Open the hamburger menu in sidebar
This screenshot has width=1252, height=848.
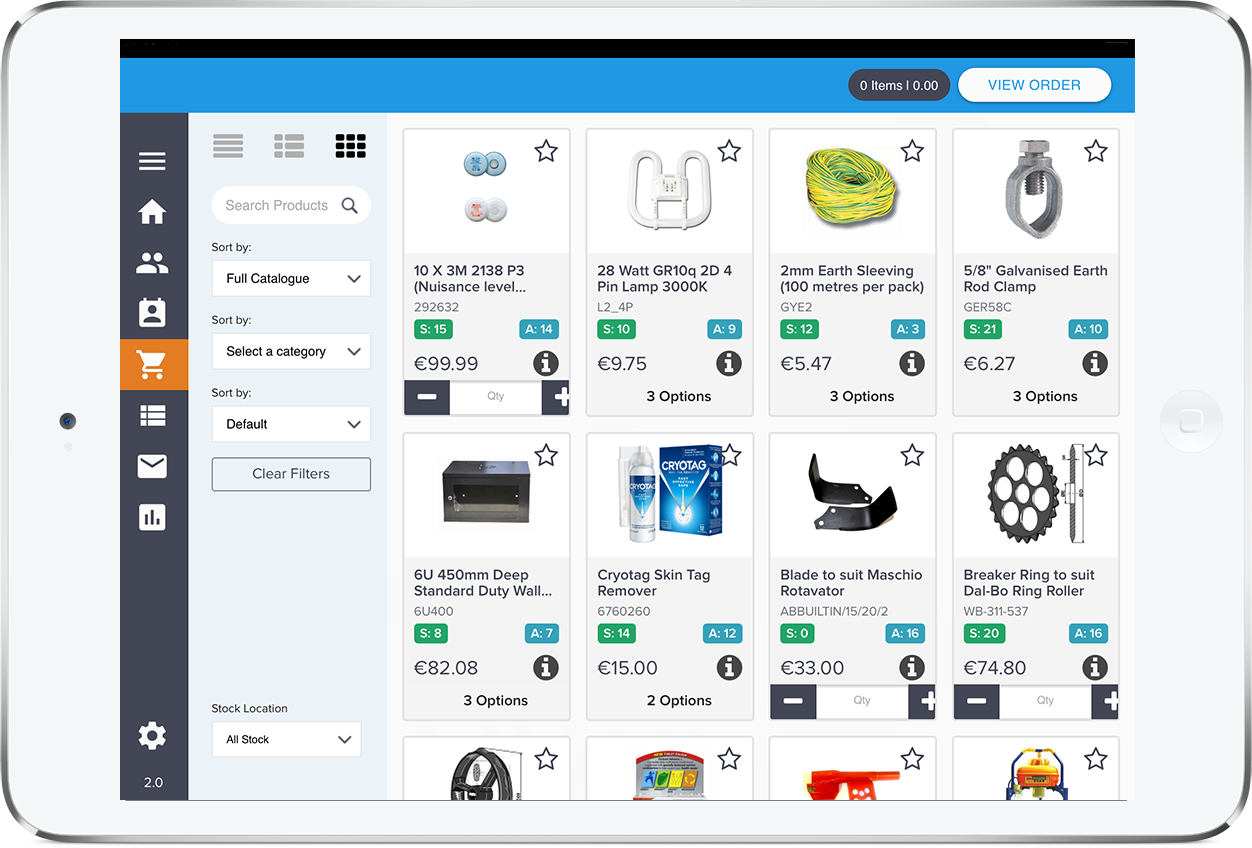152,161
